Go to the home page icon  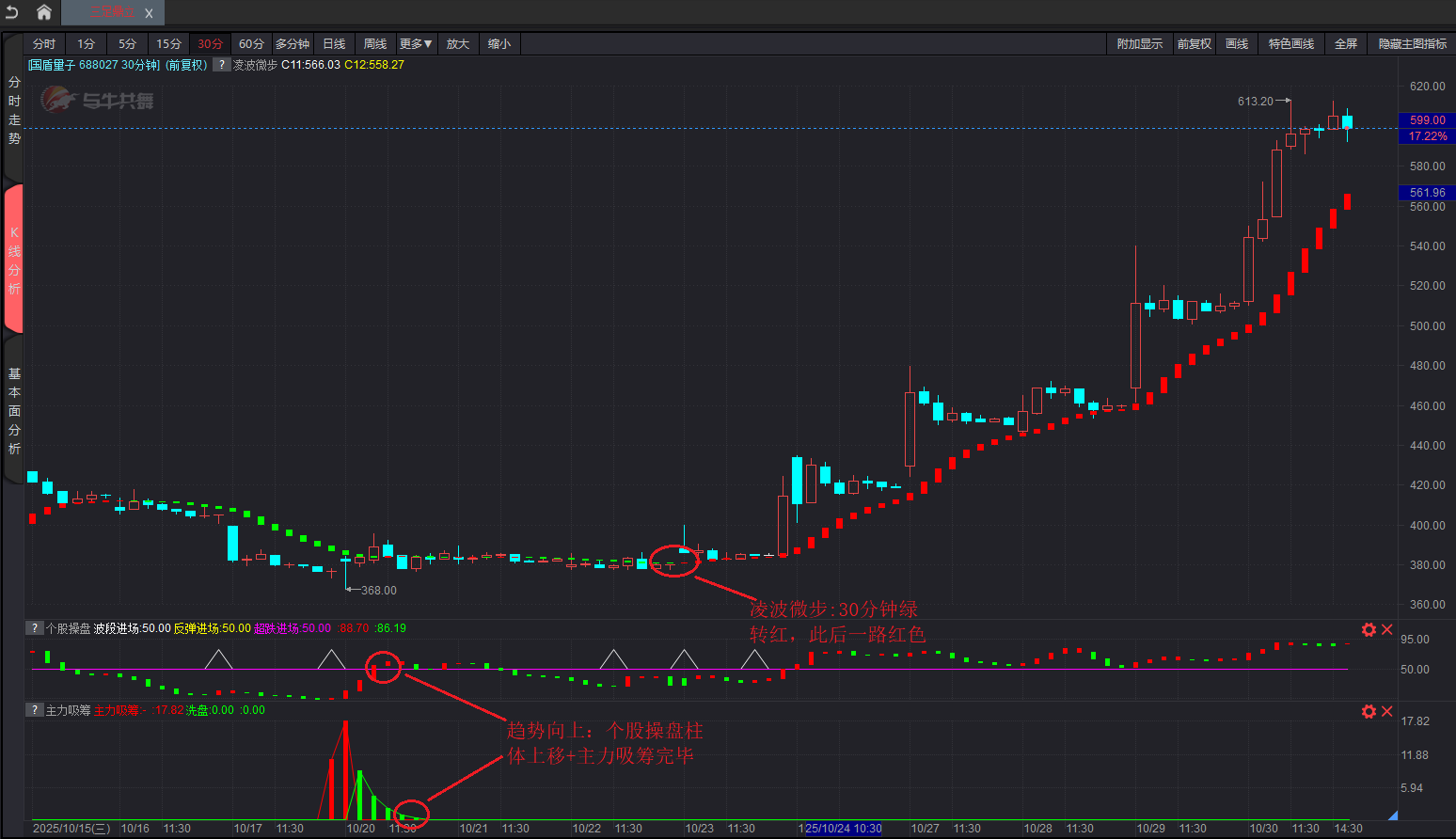click(x=43, y=12)
